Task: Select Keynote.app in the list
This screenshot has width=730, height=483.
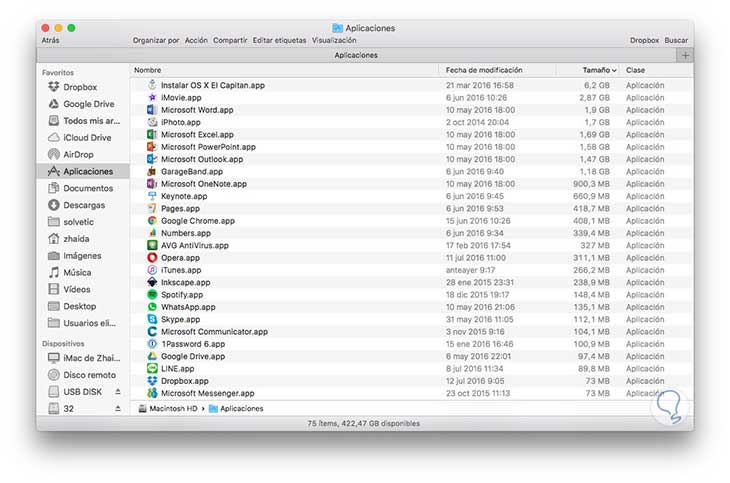Action: pos(411,196)
